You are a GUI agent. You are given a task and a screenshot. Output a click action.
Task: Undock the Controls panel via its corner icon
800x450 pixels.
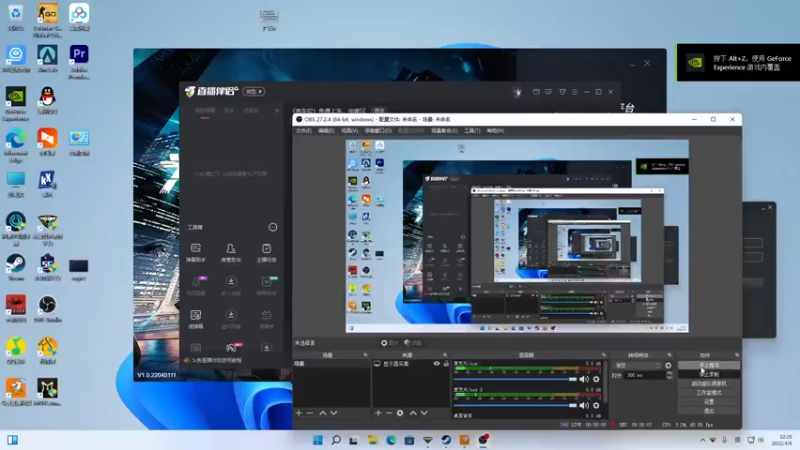tap(737, 355)
